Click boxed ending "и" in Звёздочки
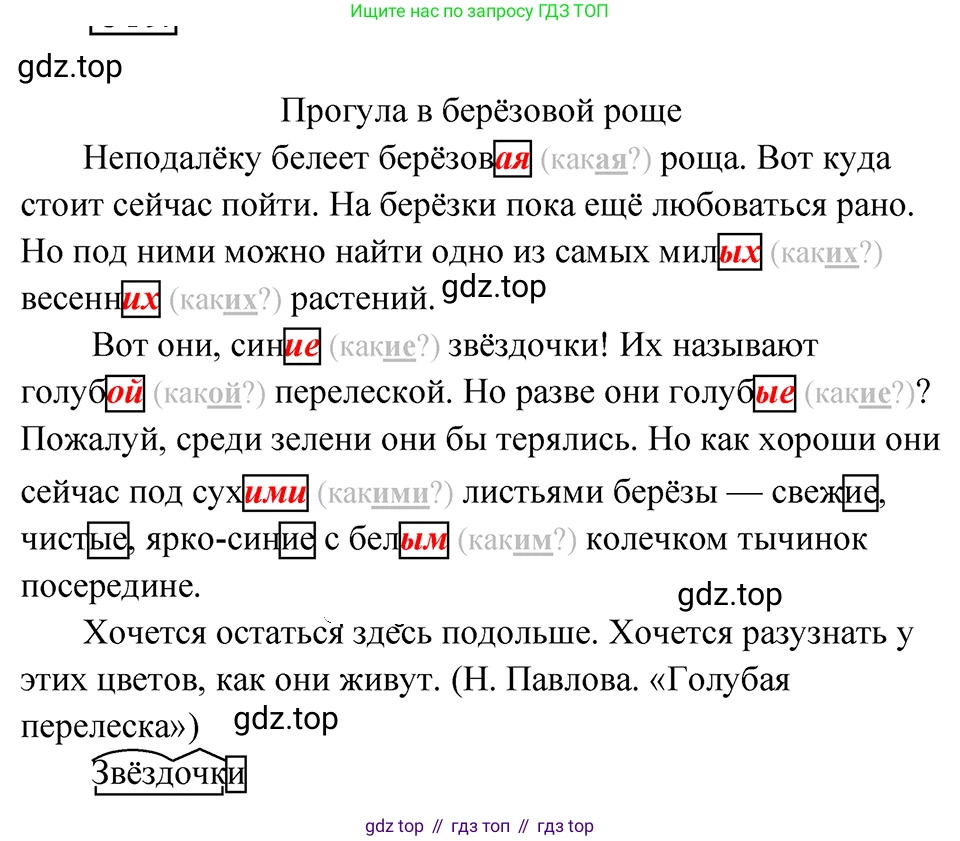This screenshot has width=960, height=841. click(x=236, y=775)
